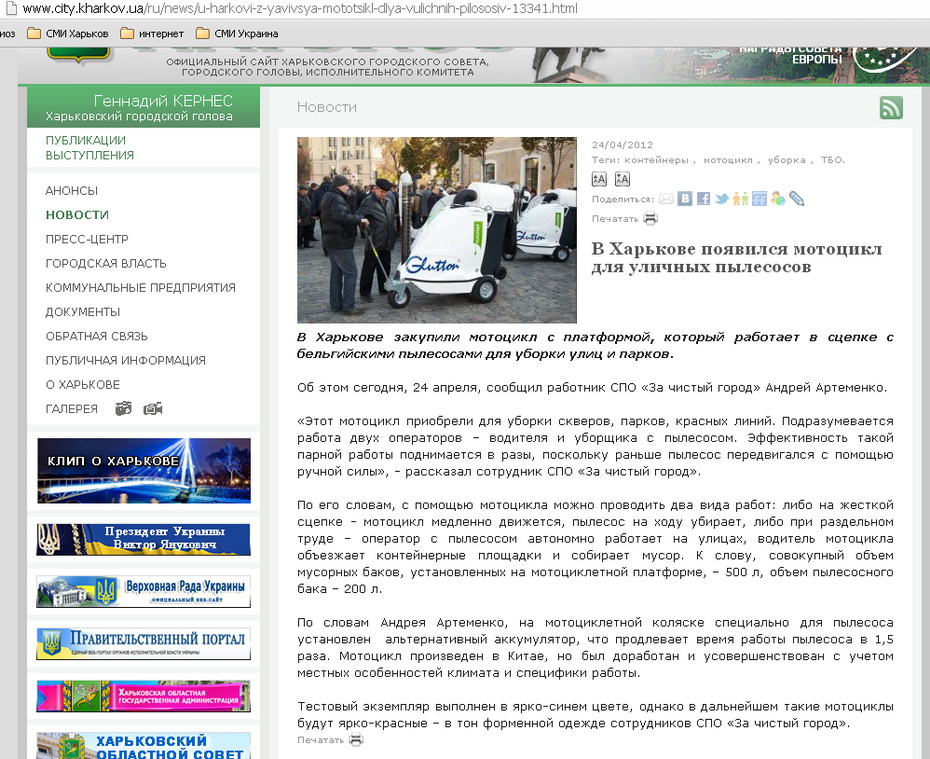Screen dimensions: 930x759
Task: Click the printer icon beside the share row
Action: pos(651,219)
